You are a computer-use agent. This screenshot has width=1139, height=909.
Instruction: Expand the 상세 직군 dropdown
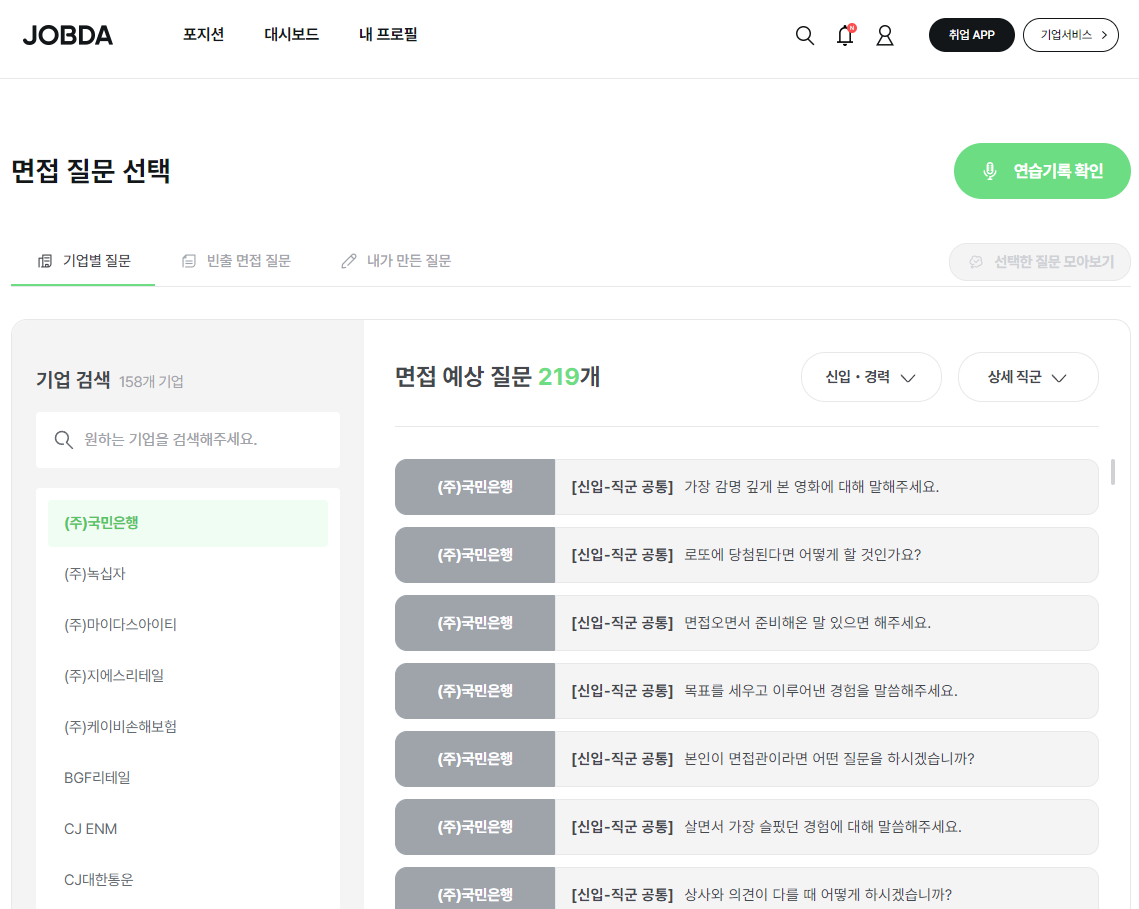[x=1028, y=377]
